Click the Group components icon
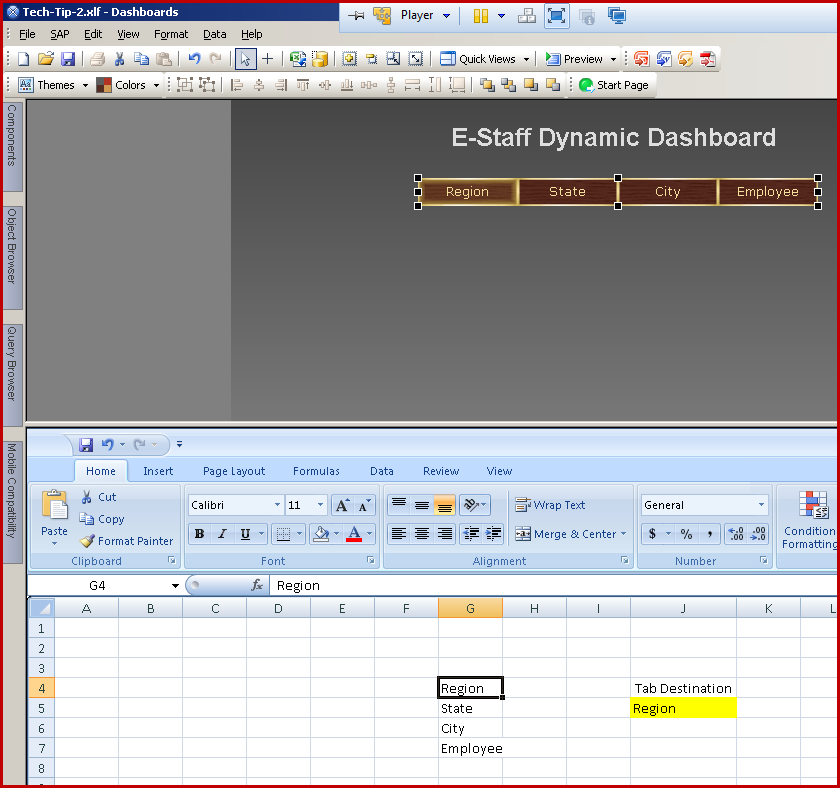The image size is (840, 788). coord(185,85)
